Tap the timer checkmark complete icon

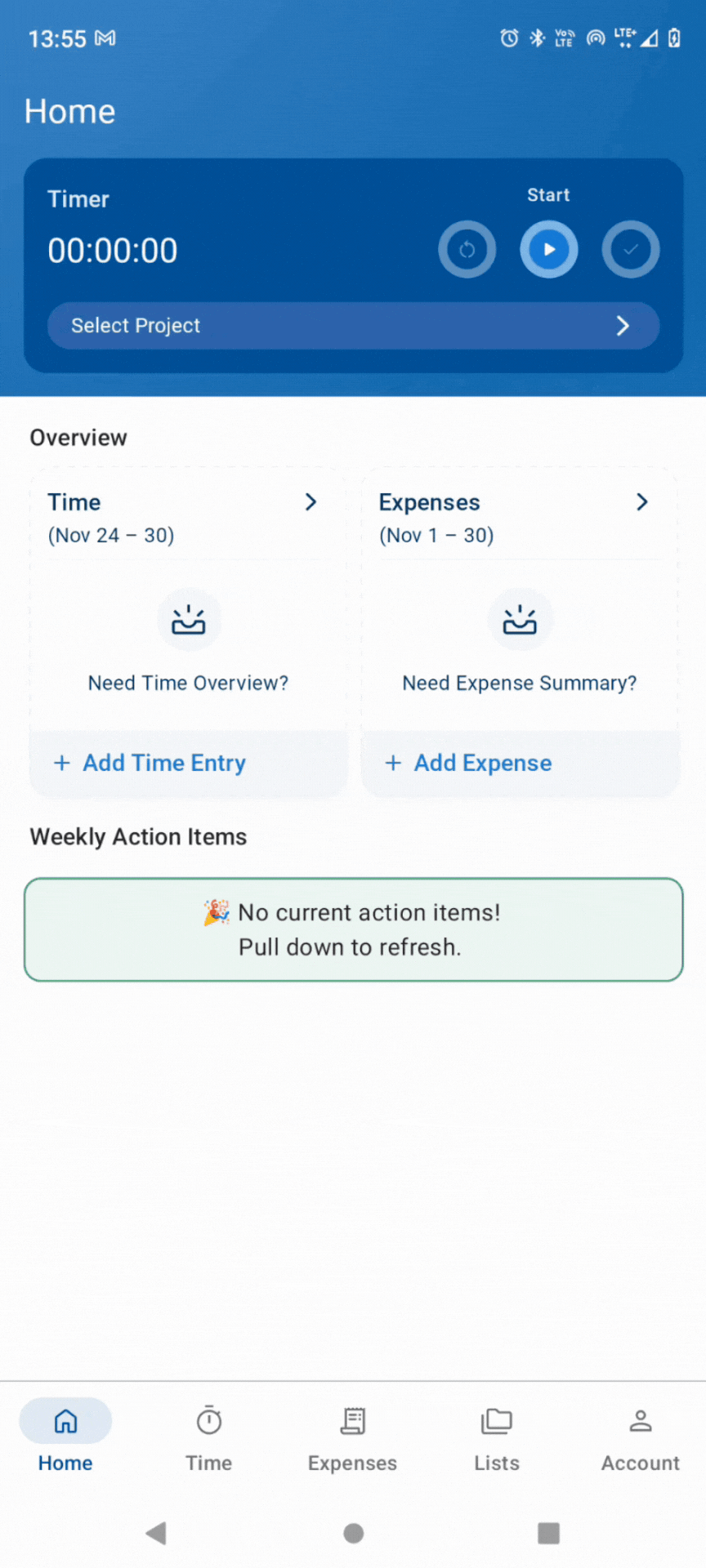point(631,249)
